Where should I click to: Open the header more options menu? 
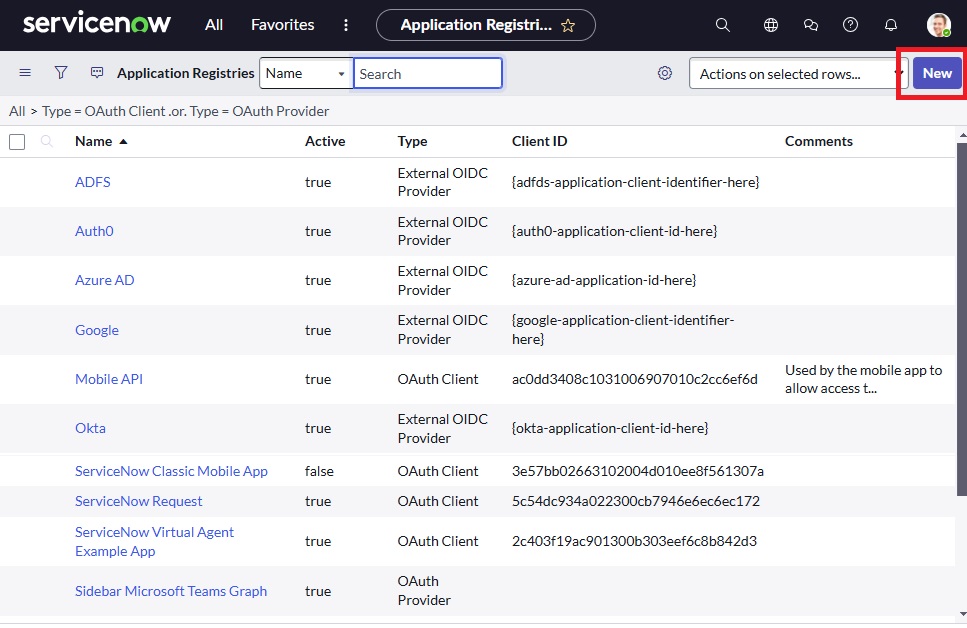345,25
